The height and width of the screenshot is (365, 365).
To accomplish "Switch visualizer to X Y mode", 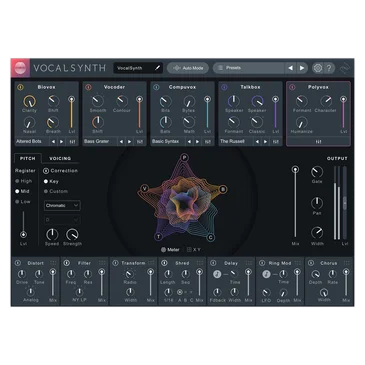I will [x=194, y=250].
